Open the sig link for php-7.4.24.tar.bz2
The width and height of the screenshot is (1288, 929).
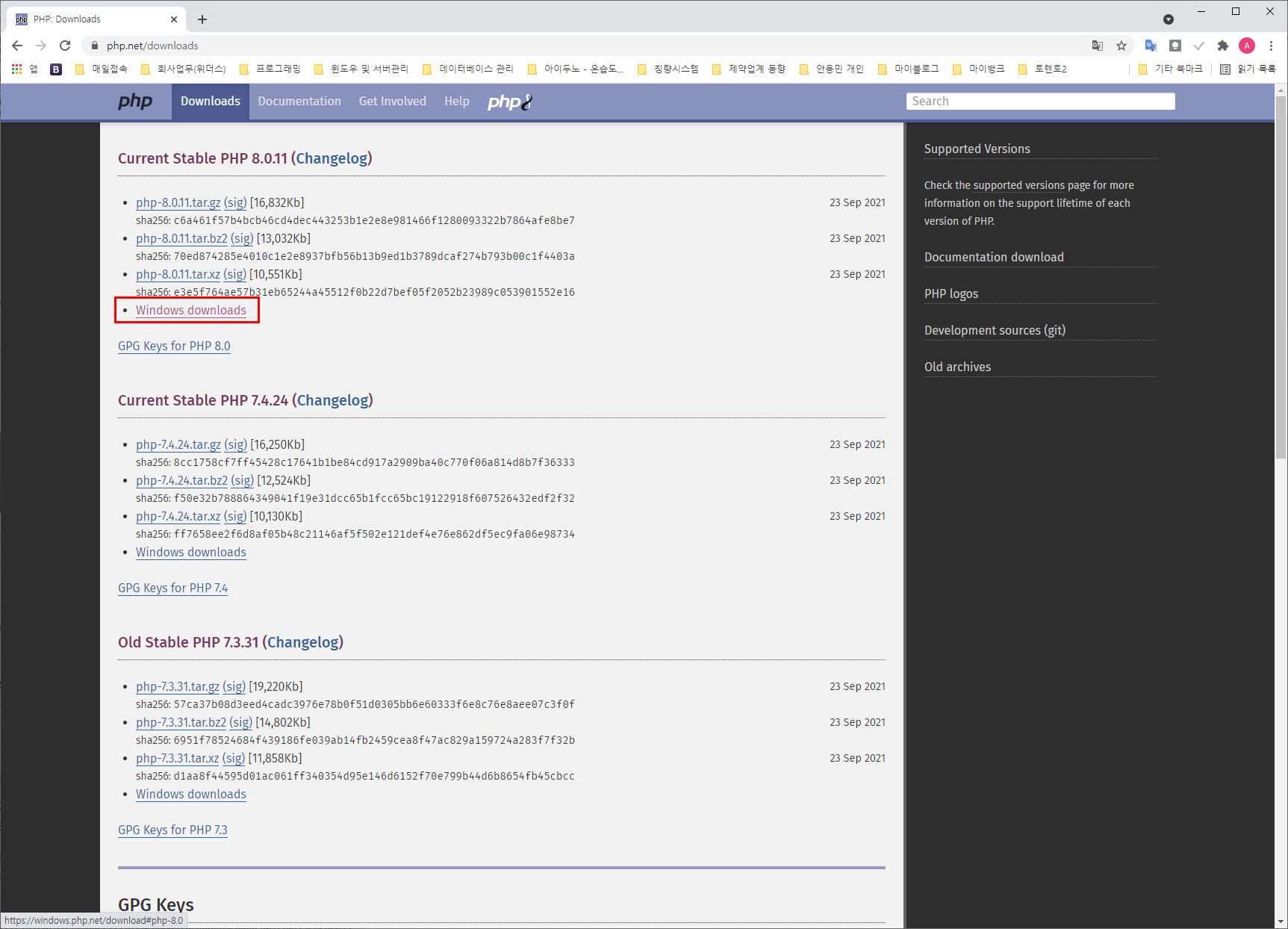(x=243, y=480)
